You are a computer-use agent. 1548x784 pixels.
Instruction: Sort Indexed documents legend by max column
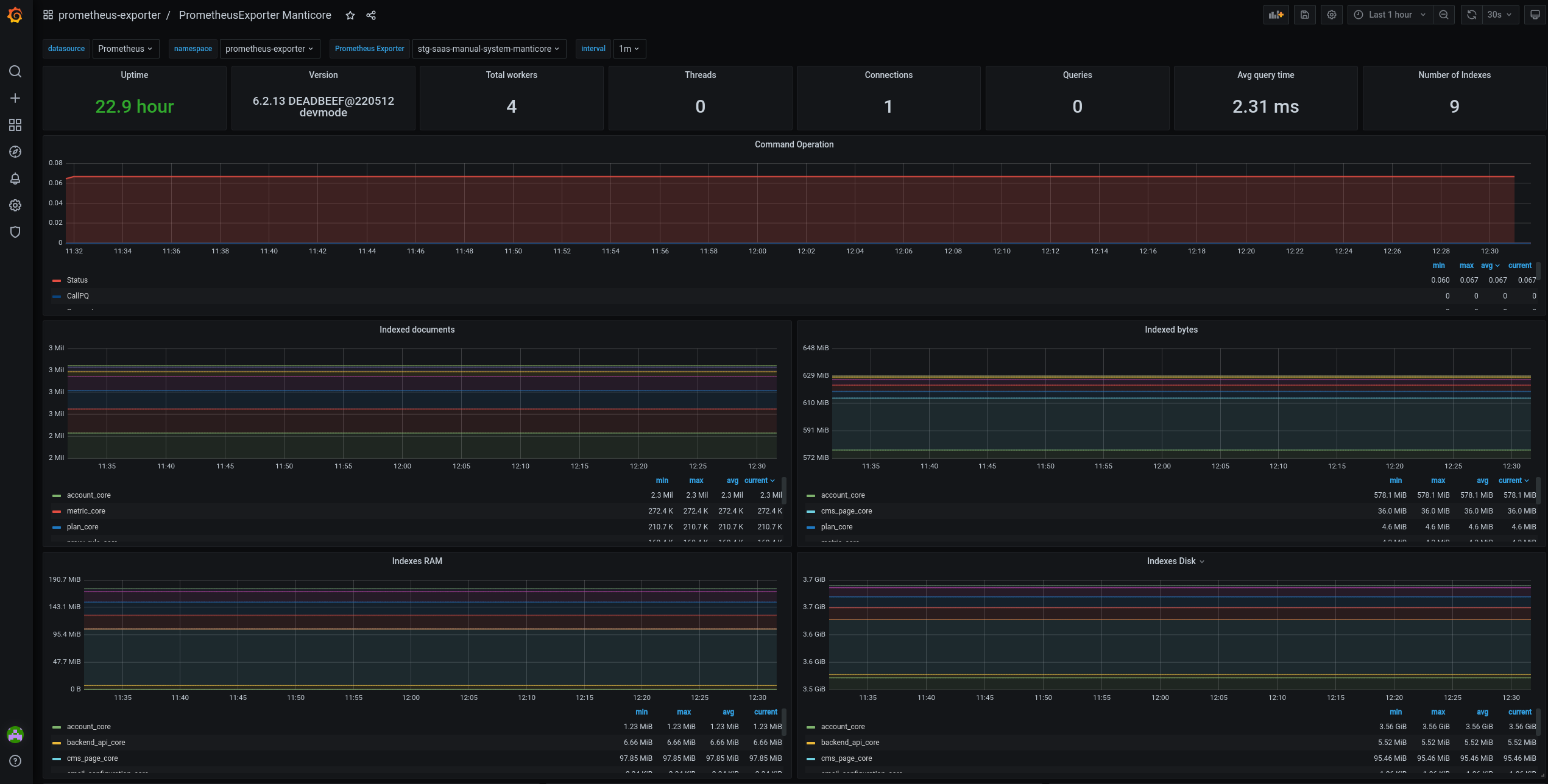(x=696, y=481)
